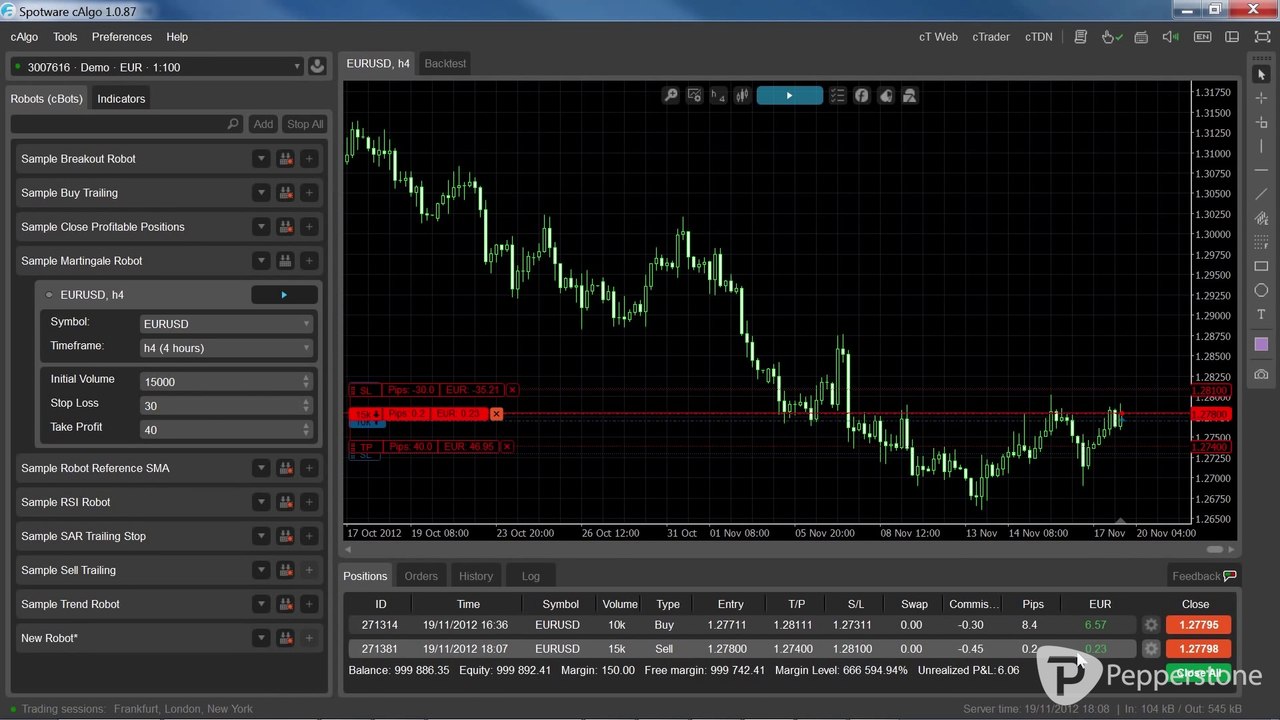Expand New Robot* options arrow

click(261, 638)
